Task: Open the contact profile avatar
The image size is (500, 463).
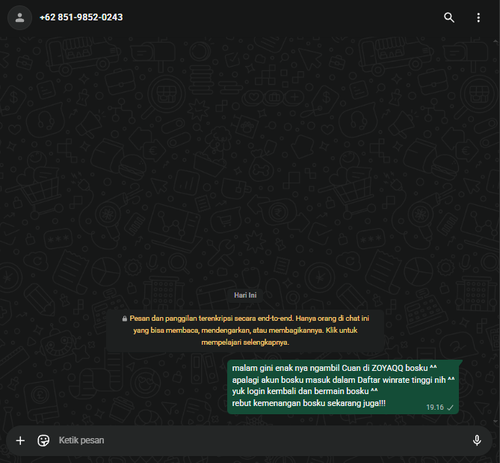Action: click(x=20, y=18)
